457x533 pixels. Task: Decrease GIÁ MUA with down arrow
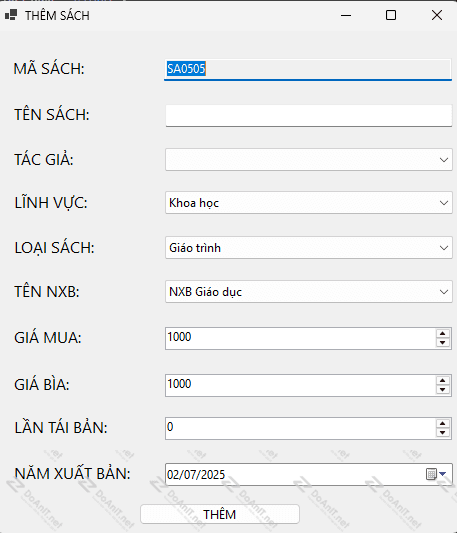pos(442,343)
